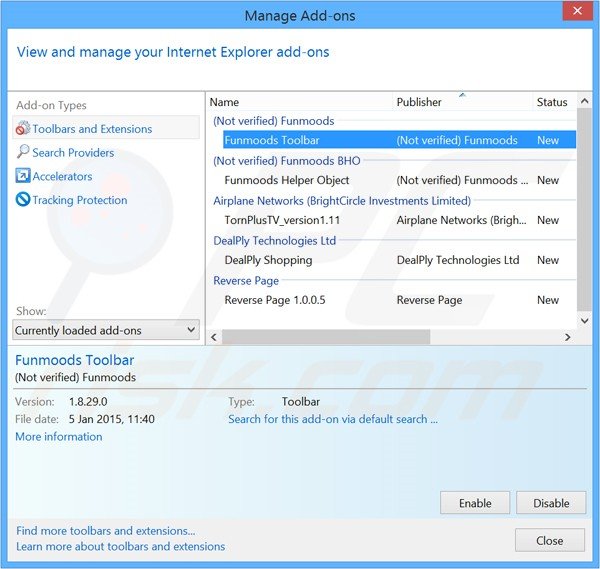Click the Accelerators arrow icon

23,176
